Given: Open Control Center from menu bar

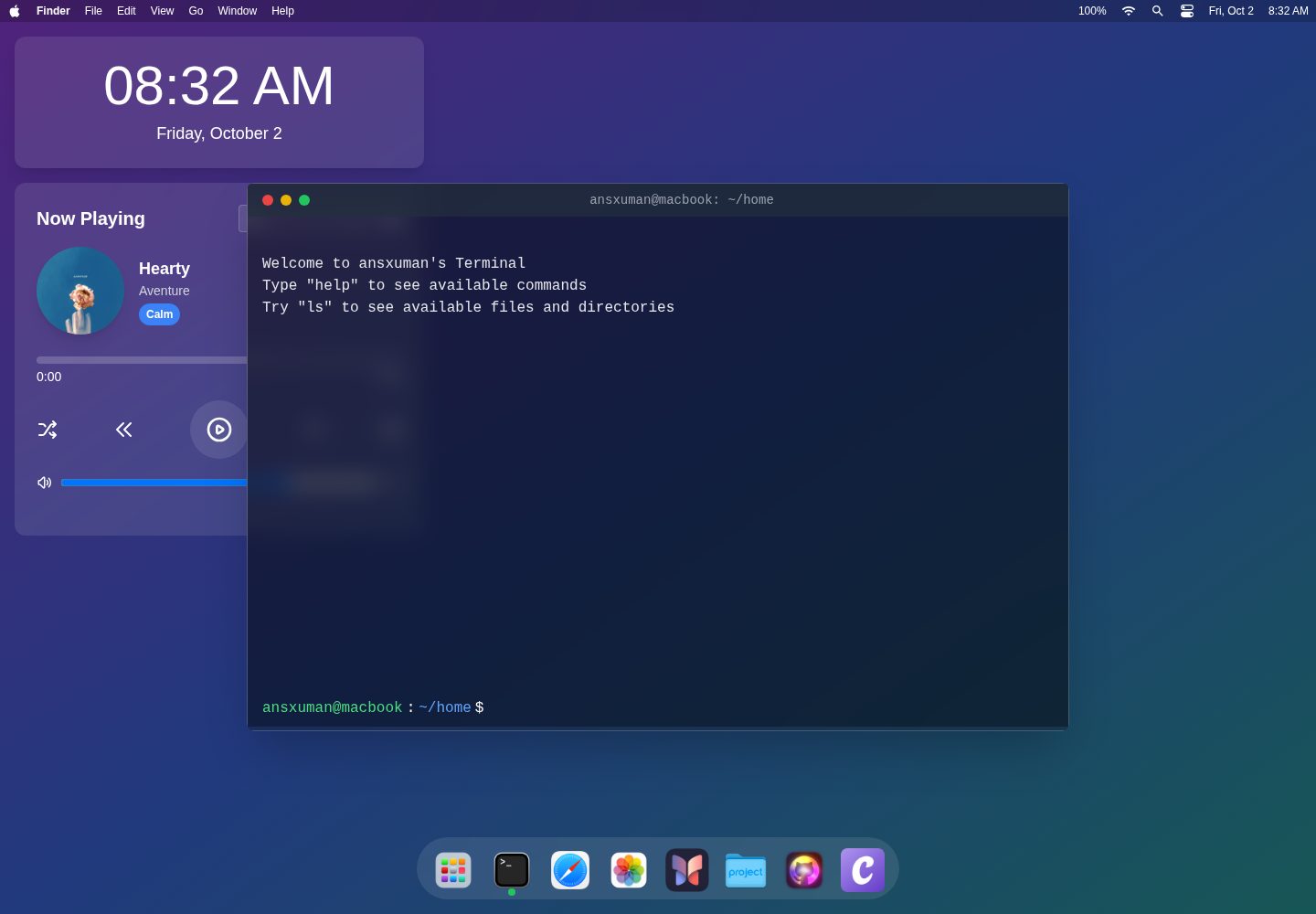Looking at the screenshot, I should pyautogui.click(x=1187, y=11).
